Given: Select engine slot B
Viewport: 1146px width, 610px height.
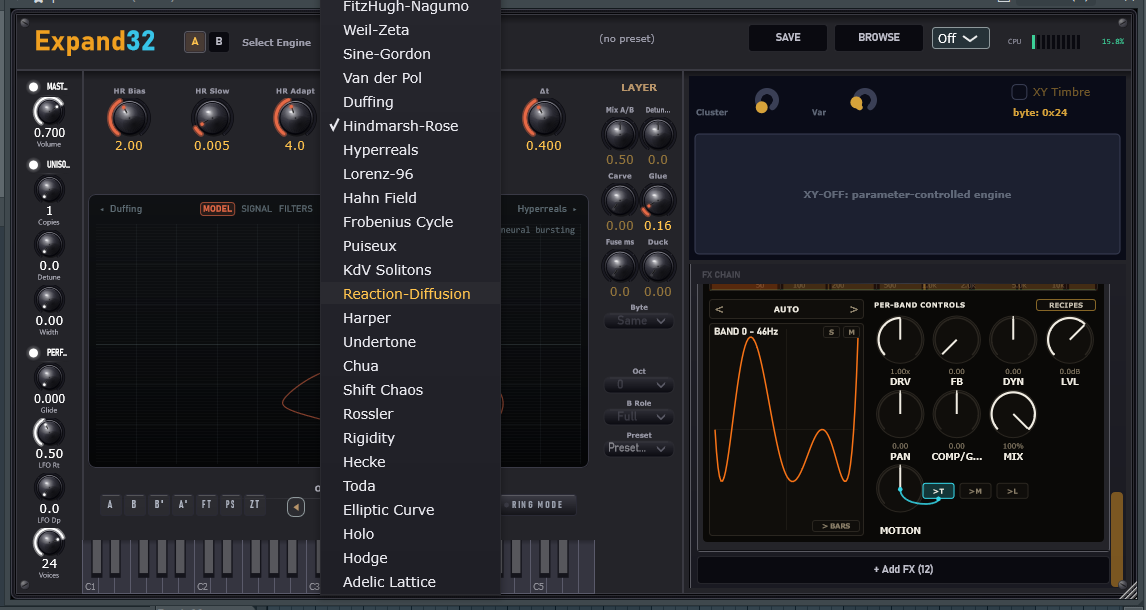Looking at the screenshot, I should point(219,42).
